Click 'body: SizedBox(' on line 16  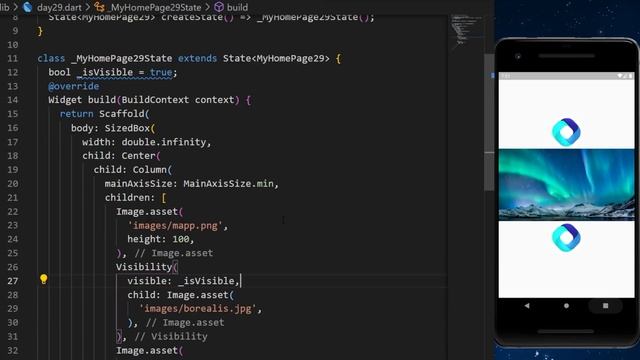pos(113,128)
